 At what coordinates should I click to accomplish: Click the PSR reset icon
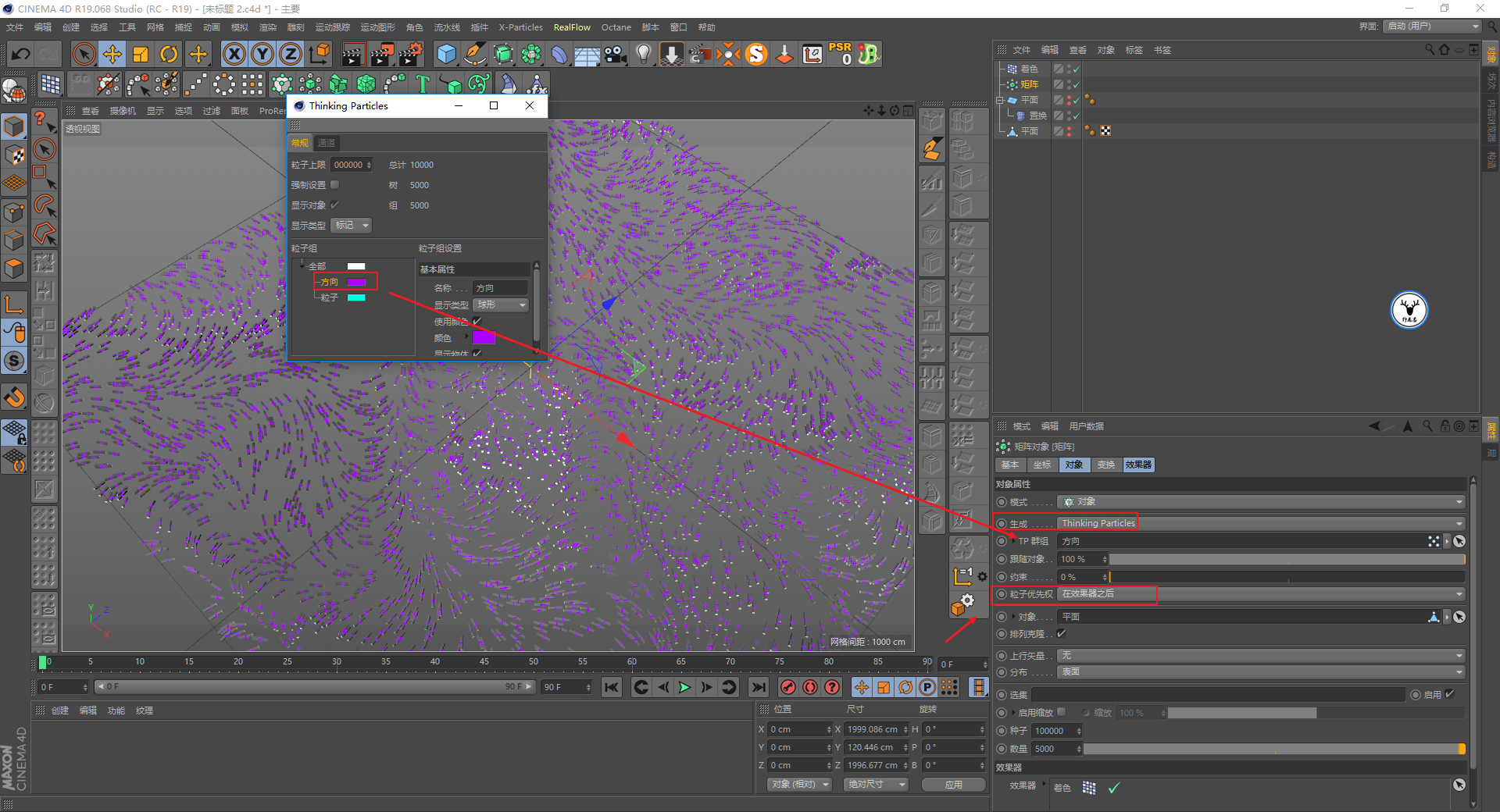[x=841, y=54]
